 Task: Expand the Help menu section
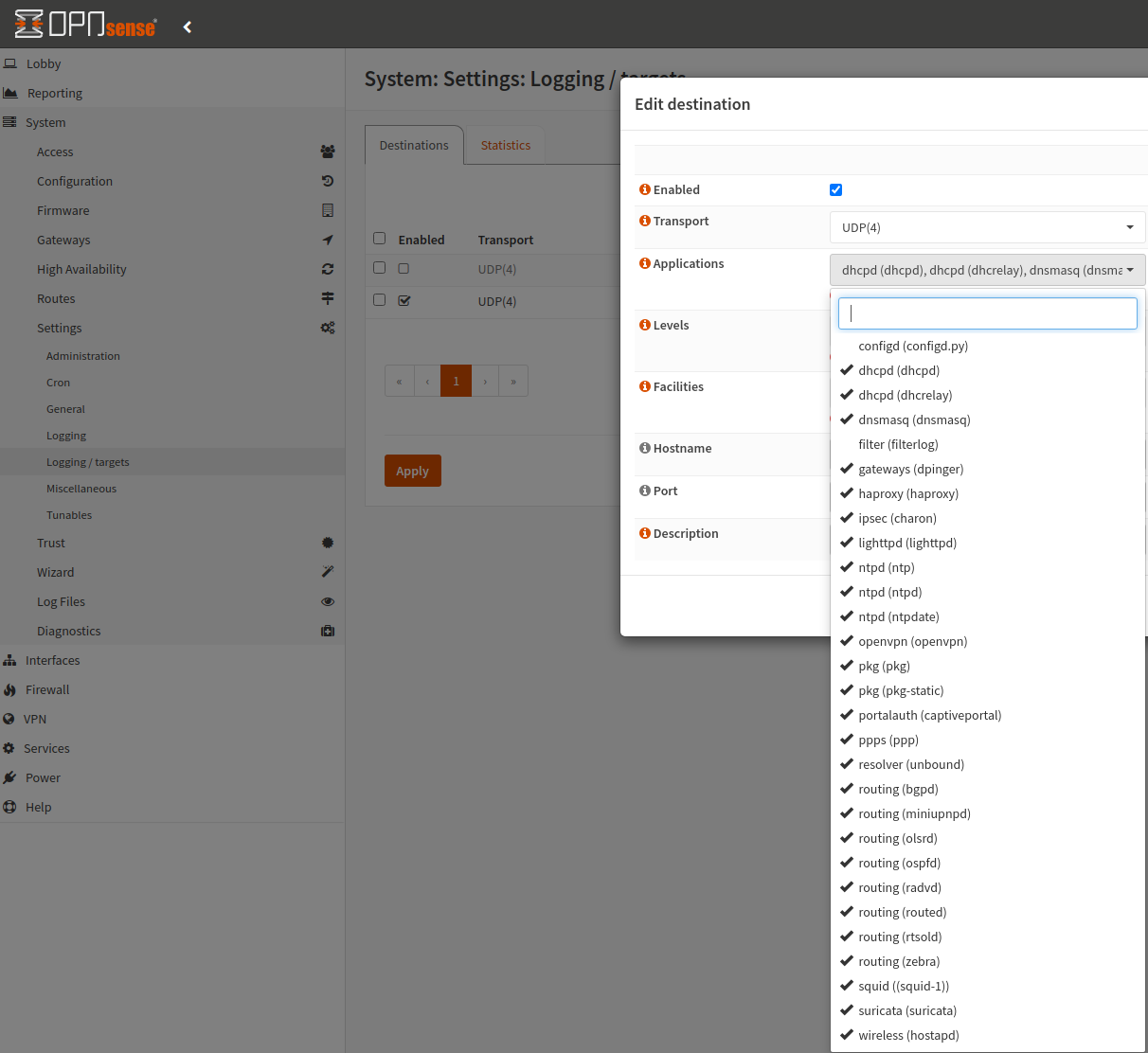click(38, 807)
